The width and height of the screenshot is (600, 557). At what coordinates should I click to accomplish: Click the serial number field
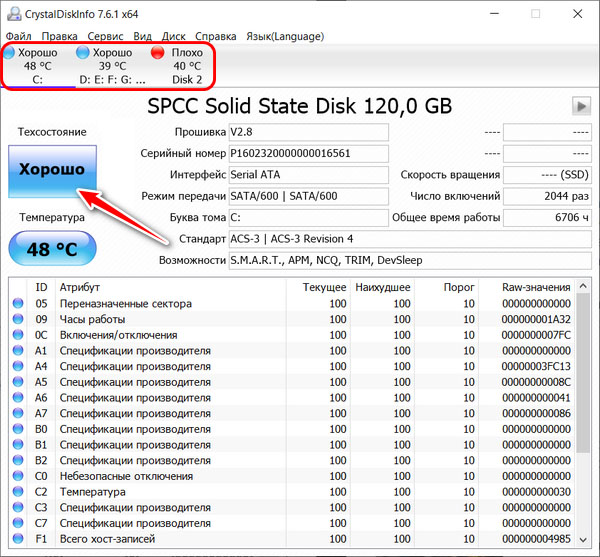pyautogui.click(x=308, y=154)
